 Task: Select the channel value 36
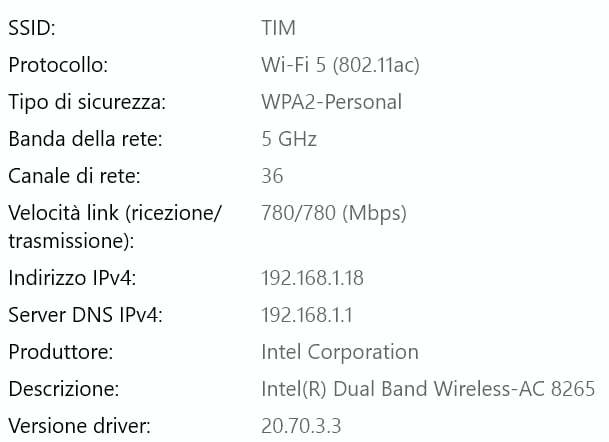pyautogui.click(x=272, y=176)
